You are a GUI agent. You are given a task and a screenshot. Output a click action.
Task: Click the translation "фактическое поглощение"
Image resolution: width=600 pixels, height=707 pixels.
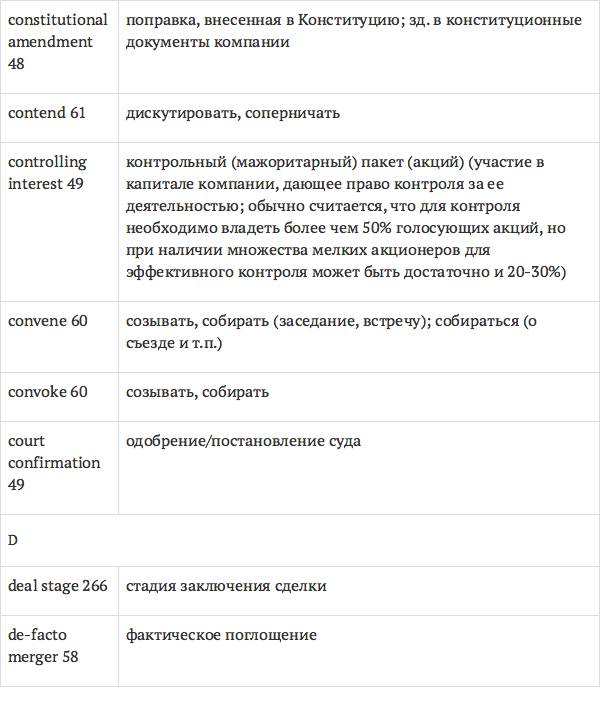(221, 635)
